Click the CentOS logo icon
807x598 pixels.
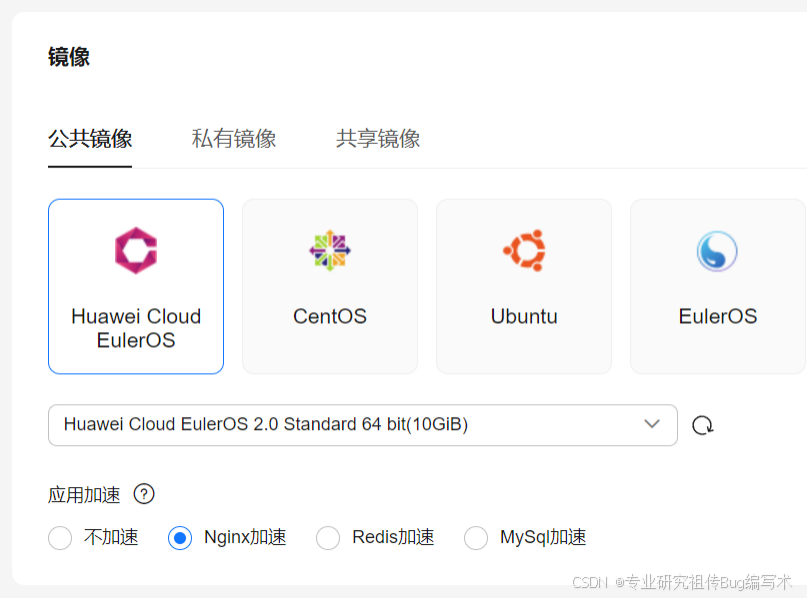click(x=330, y=250)
